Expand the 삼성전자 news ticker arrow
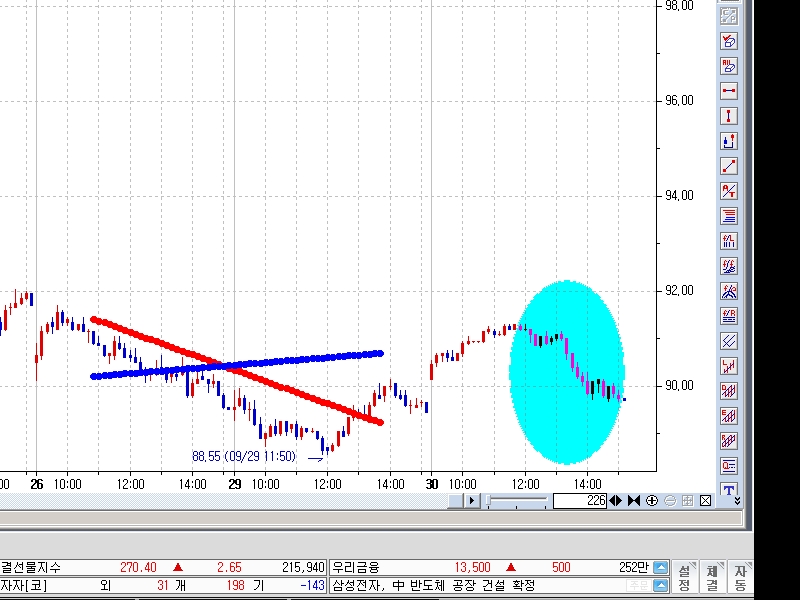800x600 pixels. click(660, 585)
